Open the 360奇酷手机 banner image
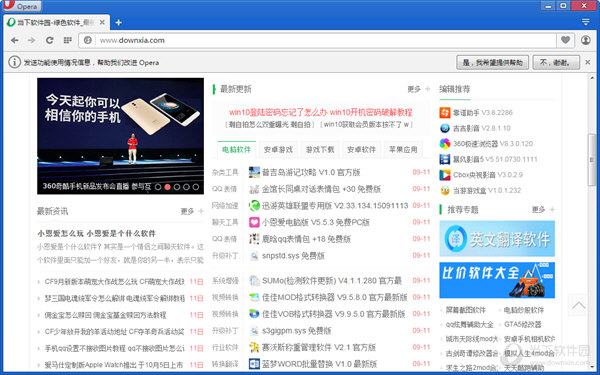The height and width of the screenshot is (375, 600). 120,136
